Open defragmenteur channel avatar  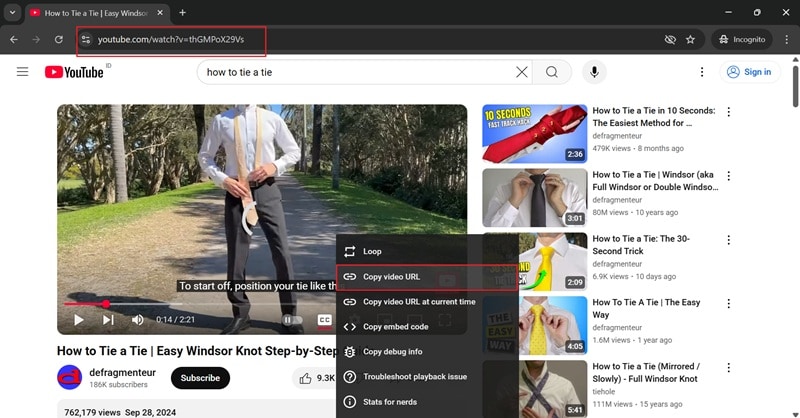click(69, 378)
